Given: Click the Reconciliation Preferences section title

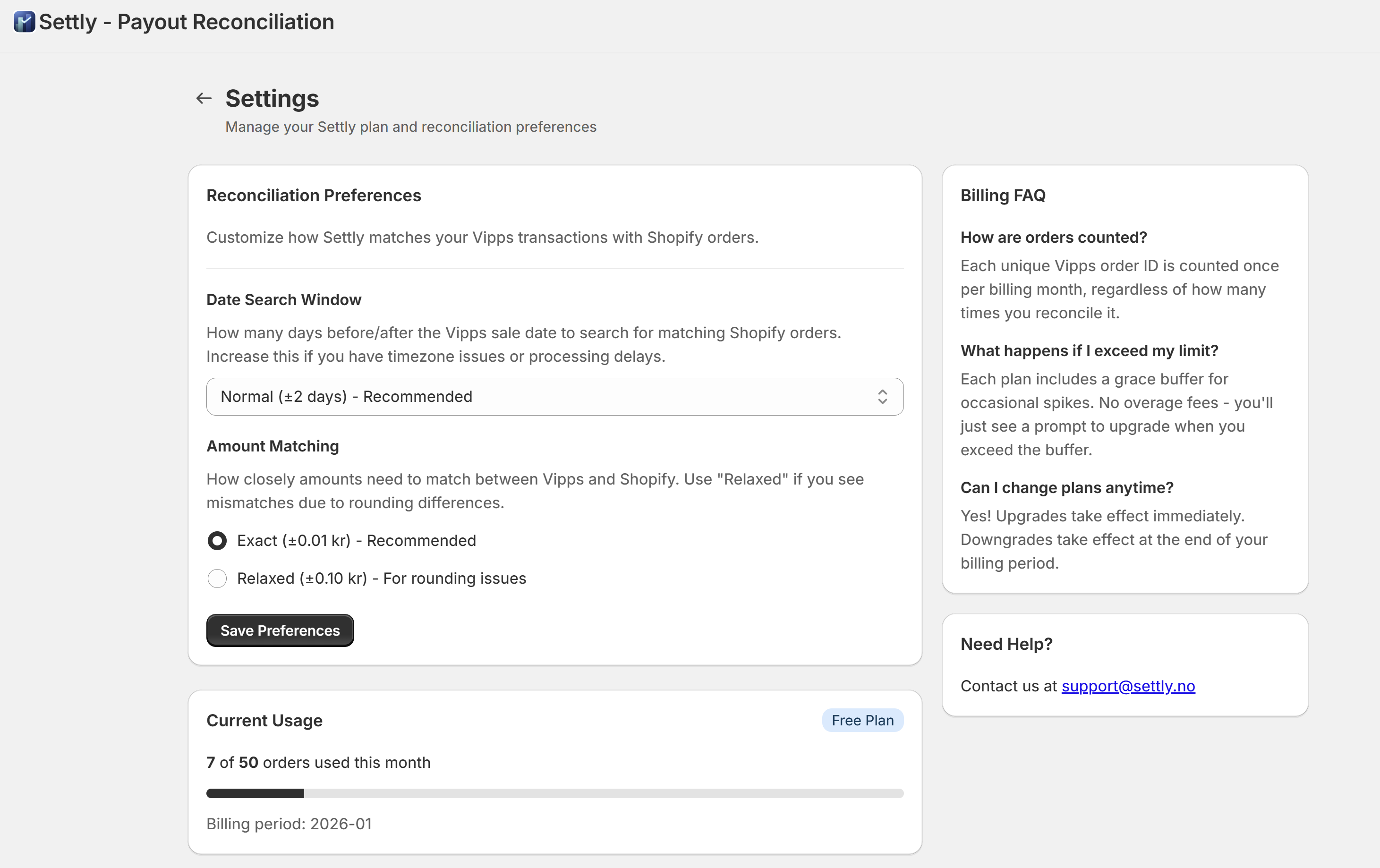Looking at the screenshot, I should click(314, 196).
